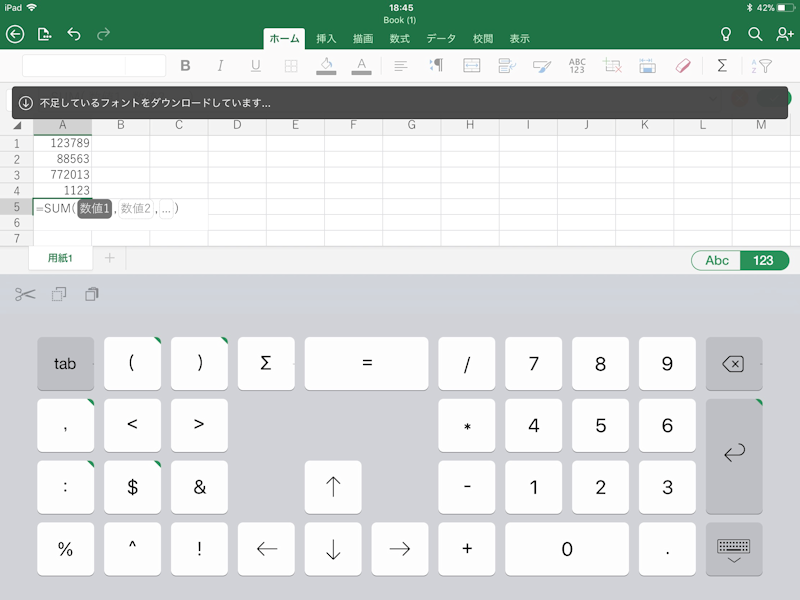
Task: Tap the colon key
Action: pos(65,487)
